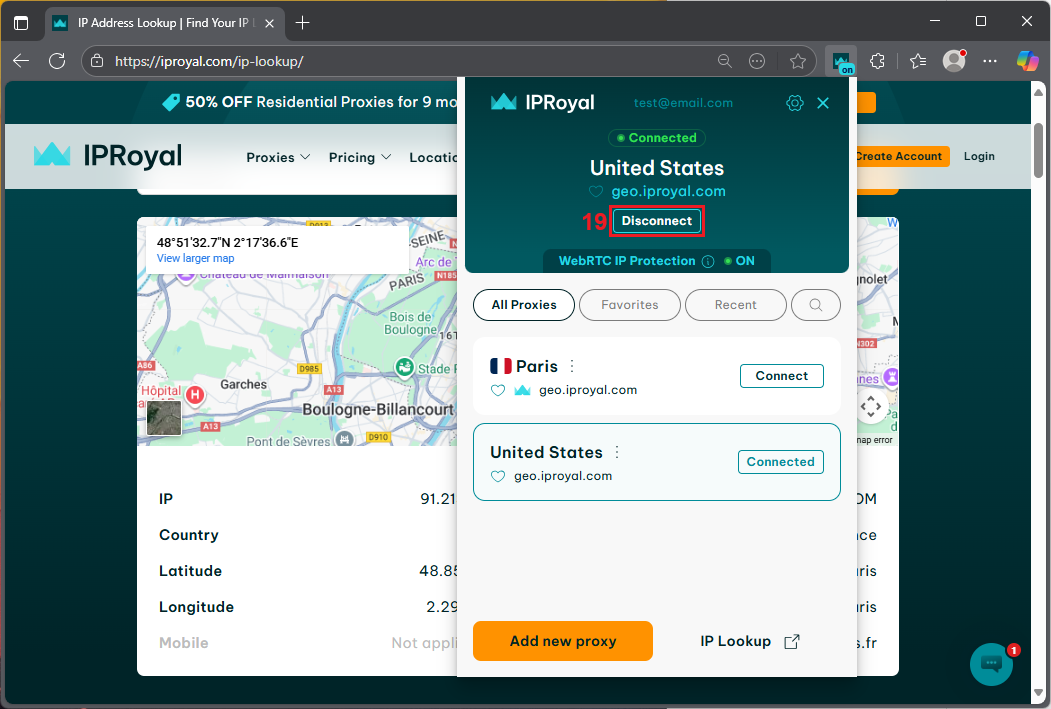Image resolution: width=1051 pixels, height=709 pixels.
Task: Click map camera controls icon
Action: click(871, 406)
